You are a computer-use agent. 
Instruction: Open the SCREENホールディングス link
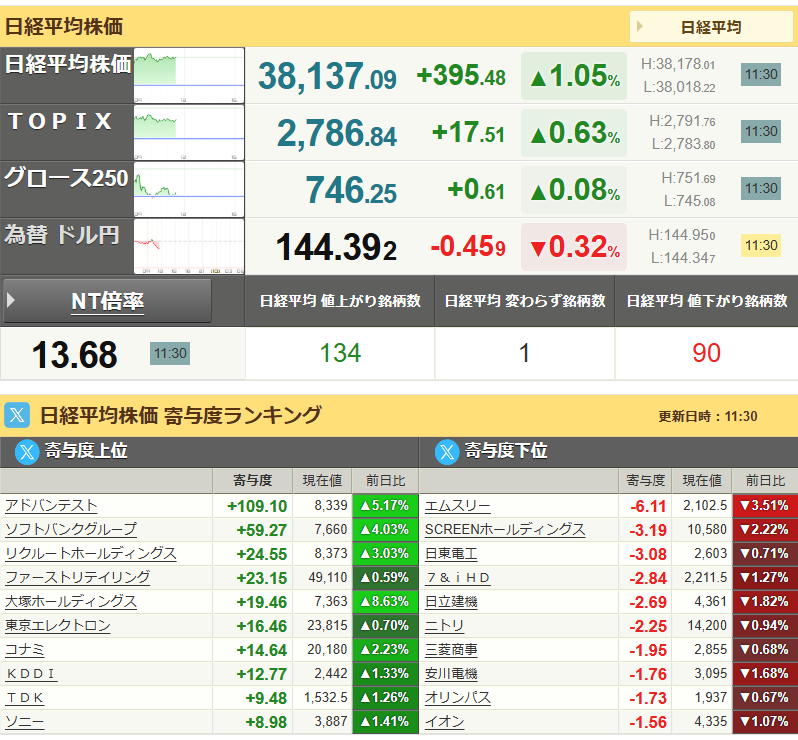pos(505,529)
